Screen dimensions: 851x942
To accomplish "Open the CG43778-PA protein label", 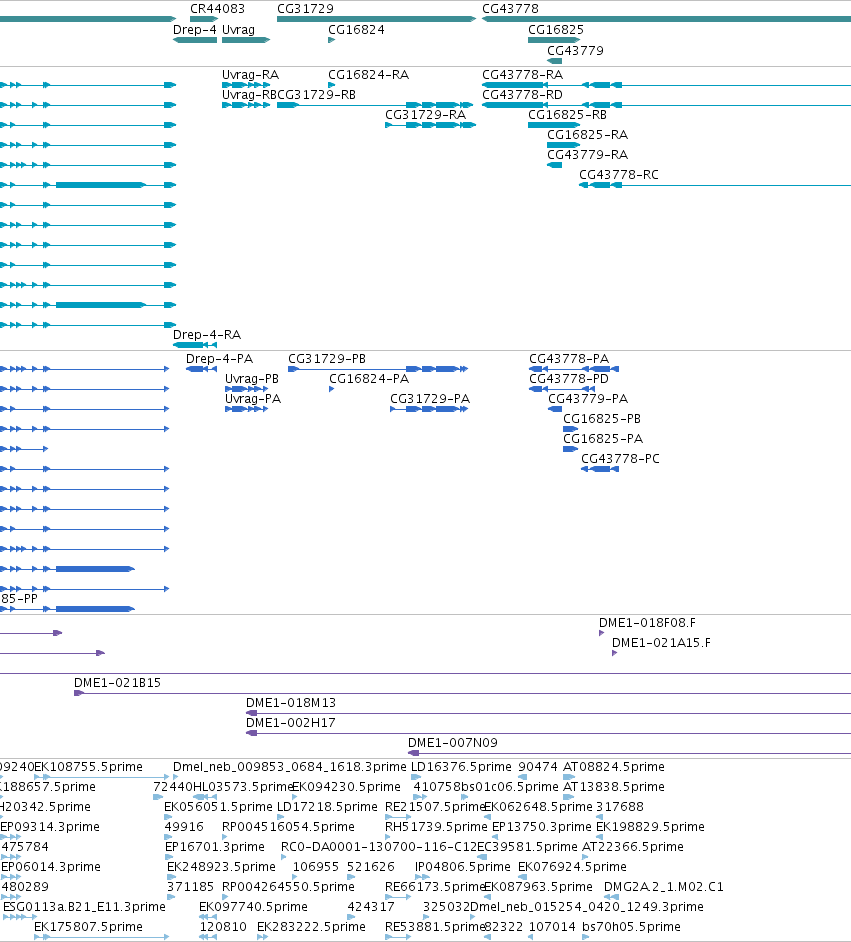I will (x=569, y=359).
